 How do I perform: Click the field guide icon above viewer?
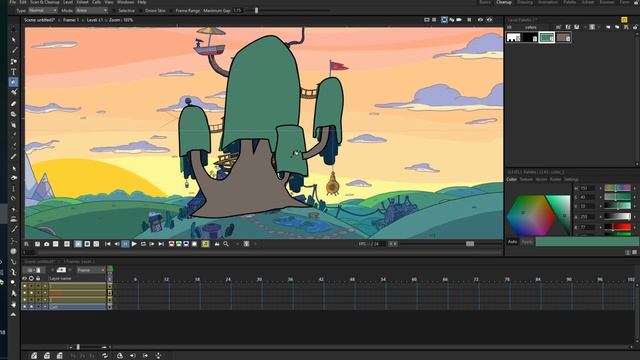[434, 20]
